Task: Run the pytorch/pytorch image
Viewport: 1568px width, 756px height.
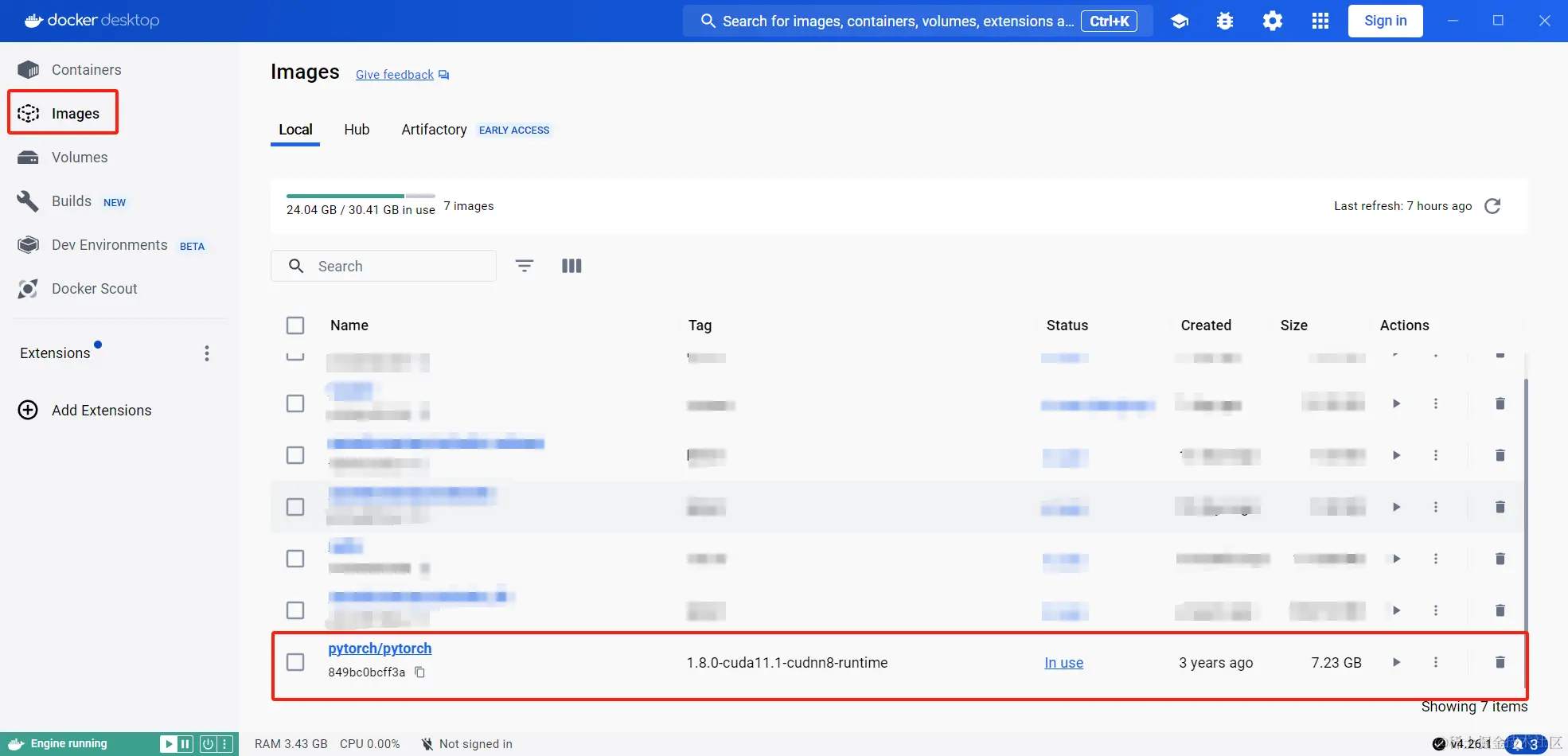Action: [1396, 662]
